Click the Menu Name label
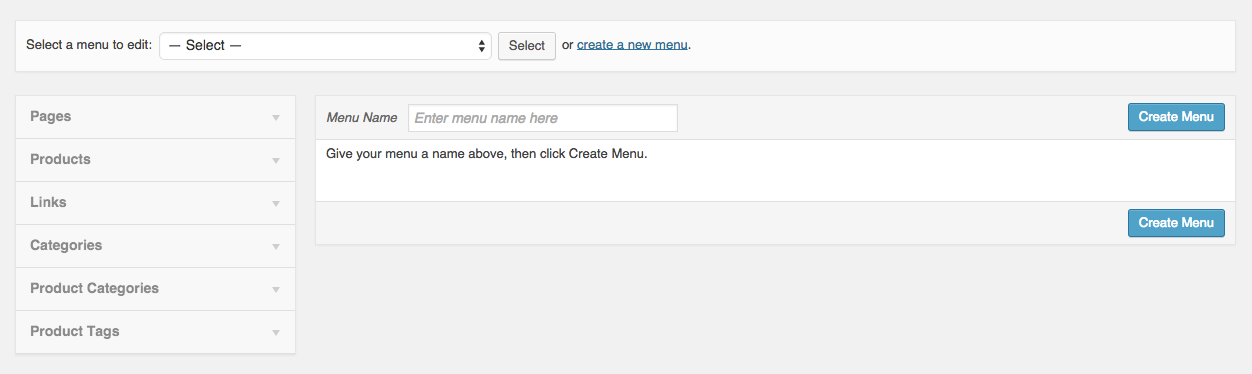 (x=362, y=118)
